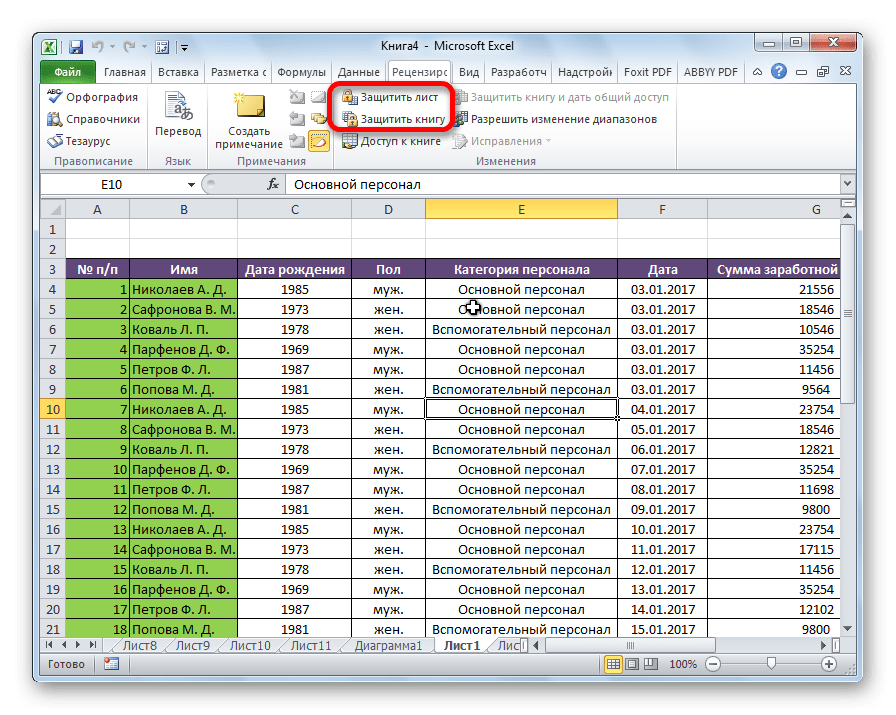Open the Excel application icon menu
The image size is (896, 715).
point(50,47)
